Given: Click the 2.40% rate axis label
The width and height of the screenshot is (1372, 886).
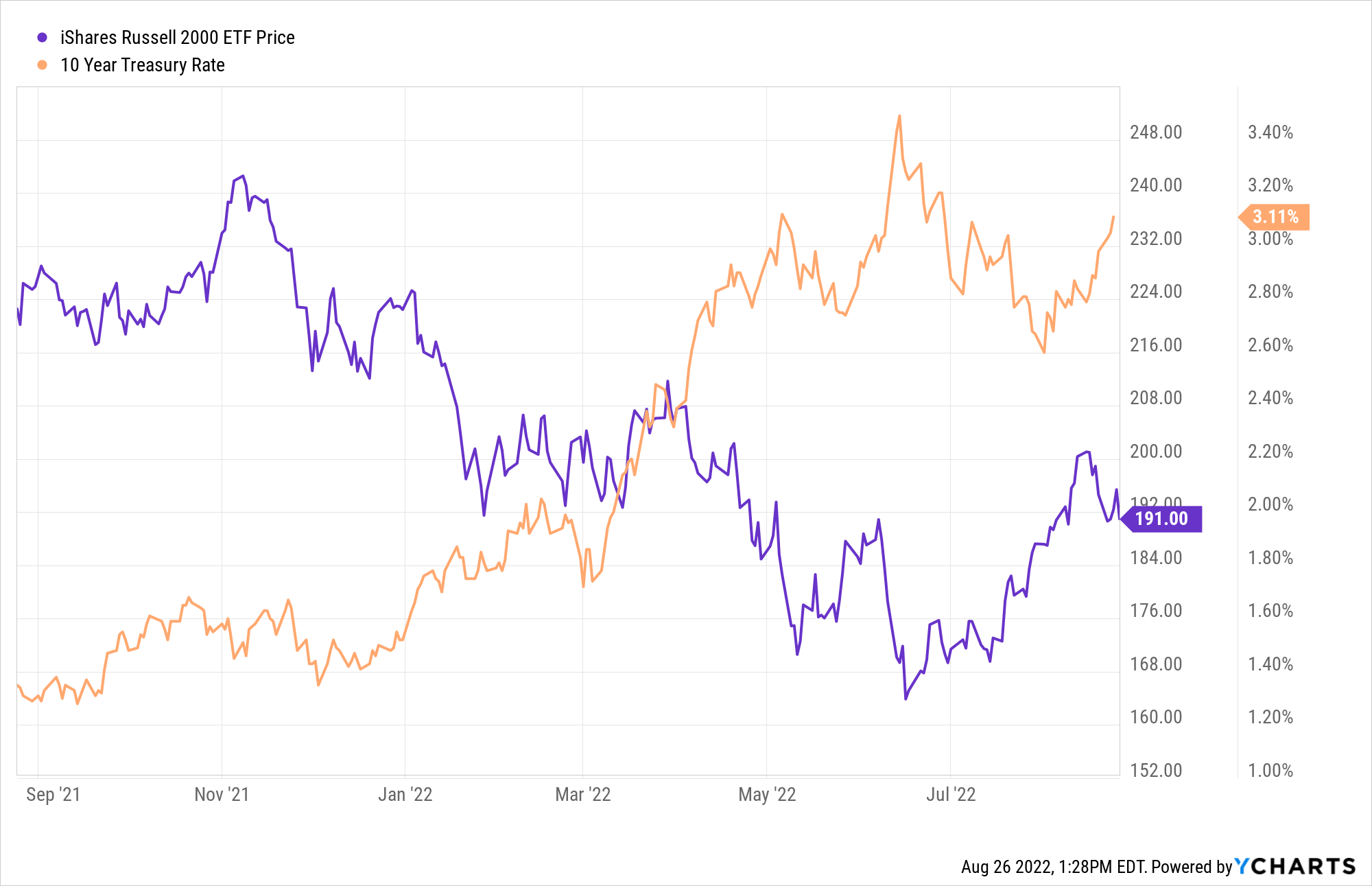Looking at the screenshot, I should 1270,398.
